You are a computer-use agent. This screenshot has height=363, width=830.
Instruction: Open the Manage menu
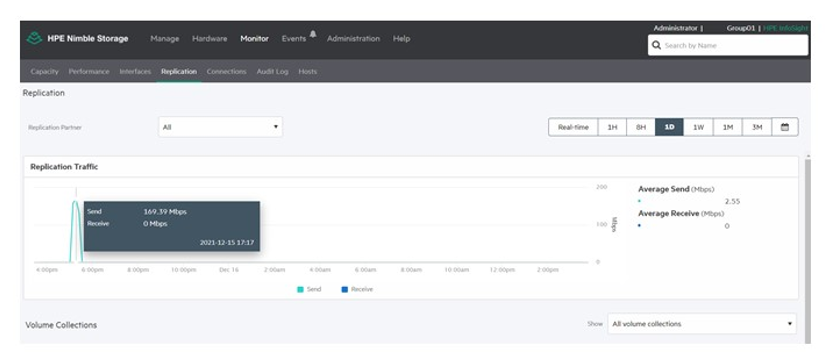[x=165, y=39]
